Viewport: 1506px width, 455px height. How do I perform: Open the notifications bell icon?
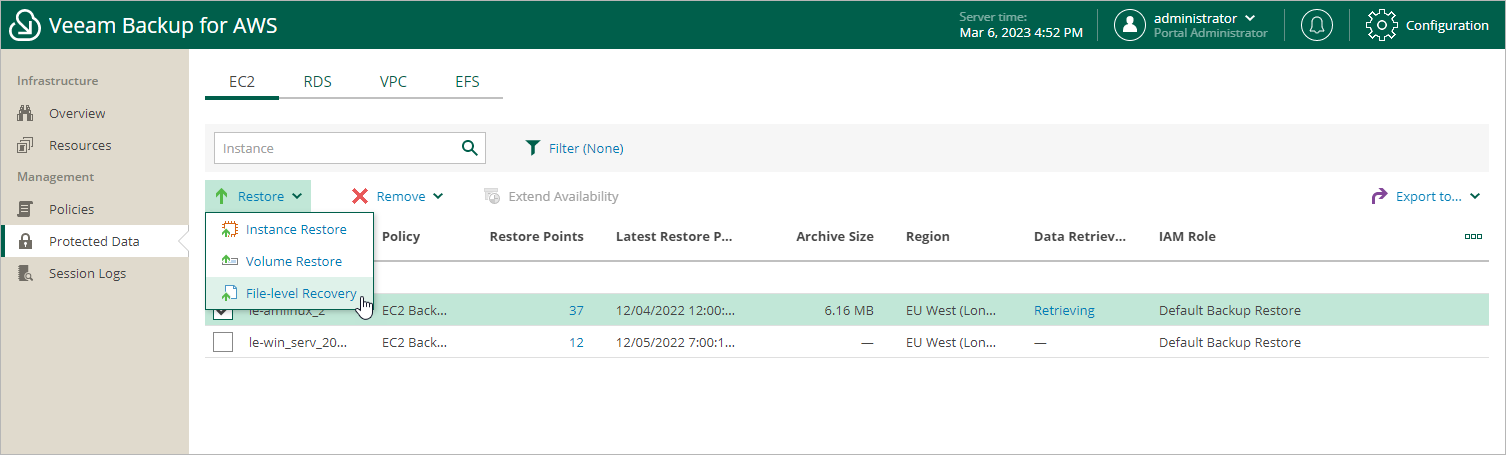coord(1316,25)
